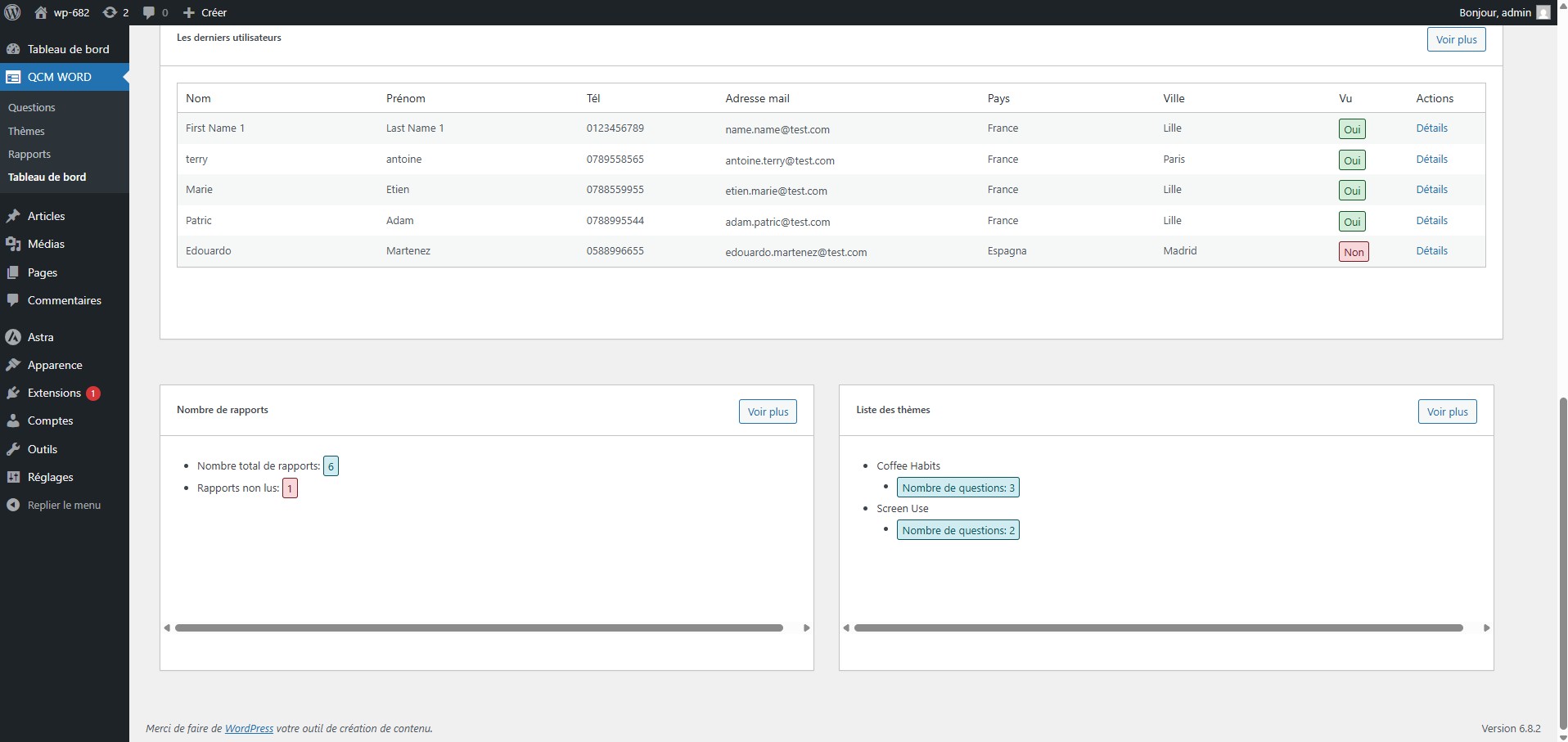Click Voir plus in Les derniers utilisateurs
Viewport: 1568px width, 742px height.
click(x=1456, y=39)
